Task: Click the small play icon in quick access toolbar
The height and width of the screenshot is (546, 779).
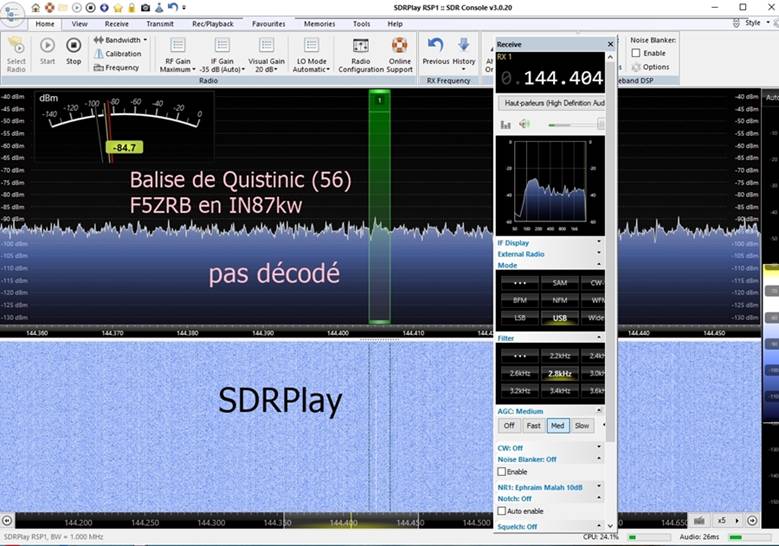Action: click(77, 8)
